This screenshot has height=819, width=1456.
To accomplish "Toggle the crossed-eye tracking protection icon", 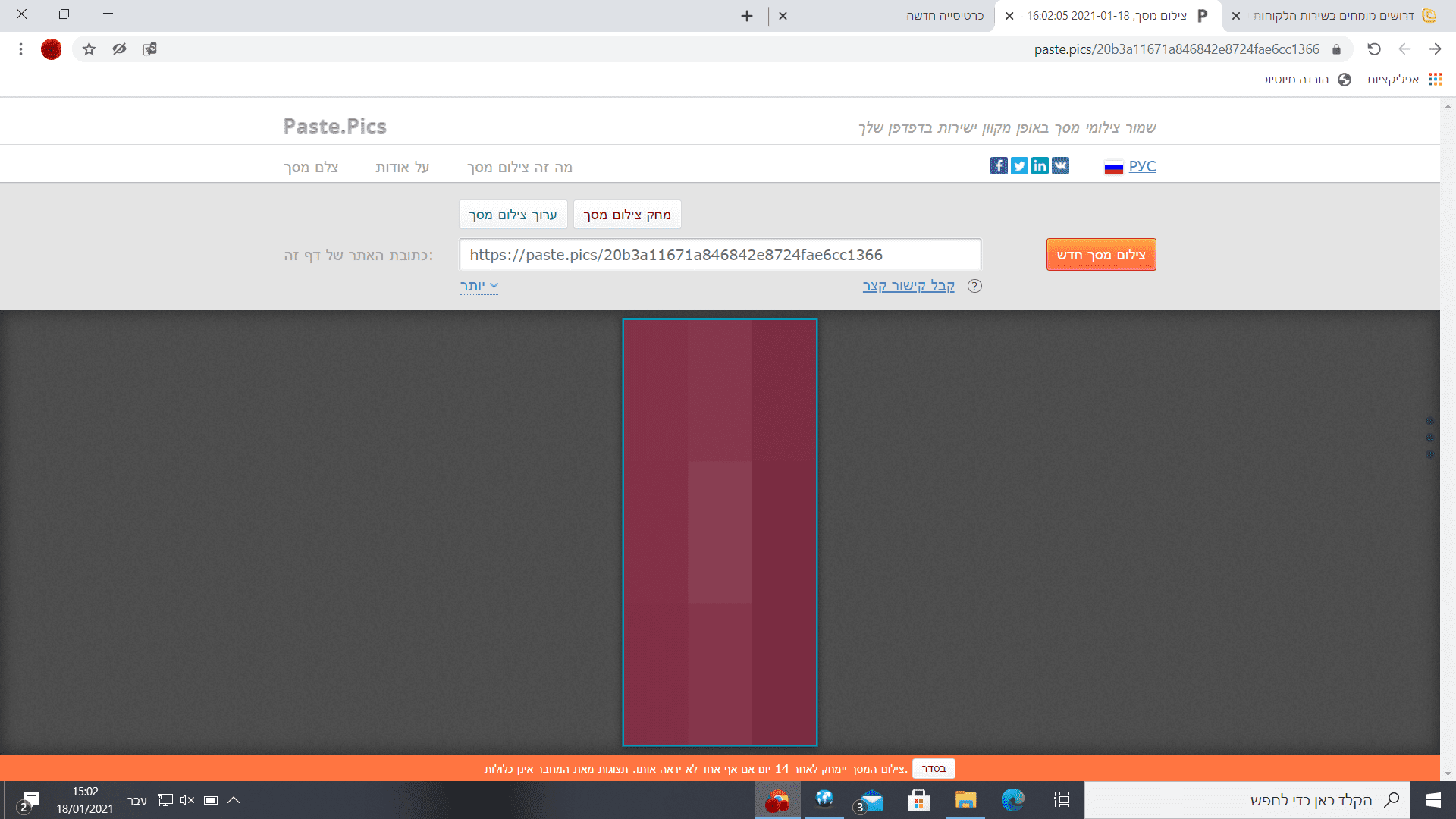I will 119,49.
